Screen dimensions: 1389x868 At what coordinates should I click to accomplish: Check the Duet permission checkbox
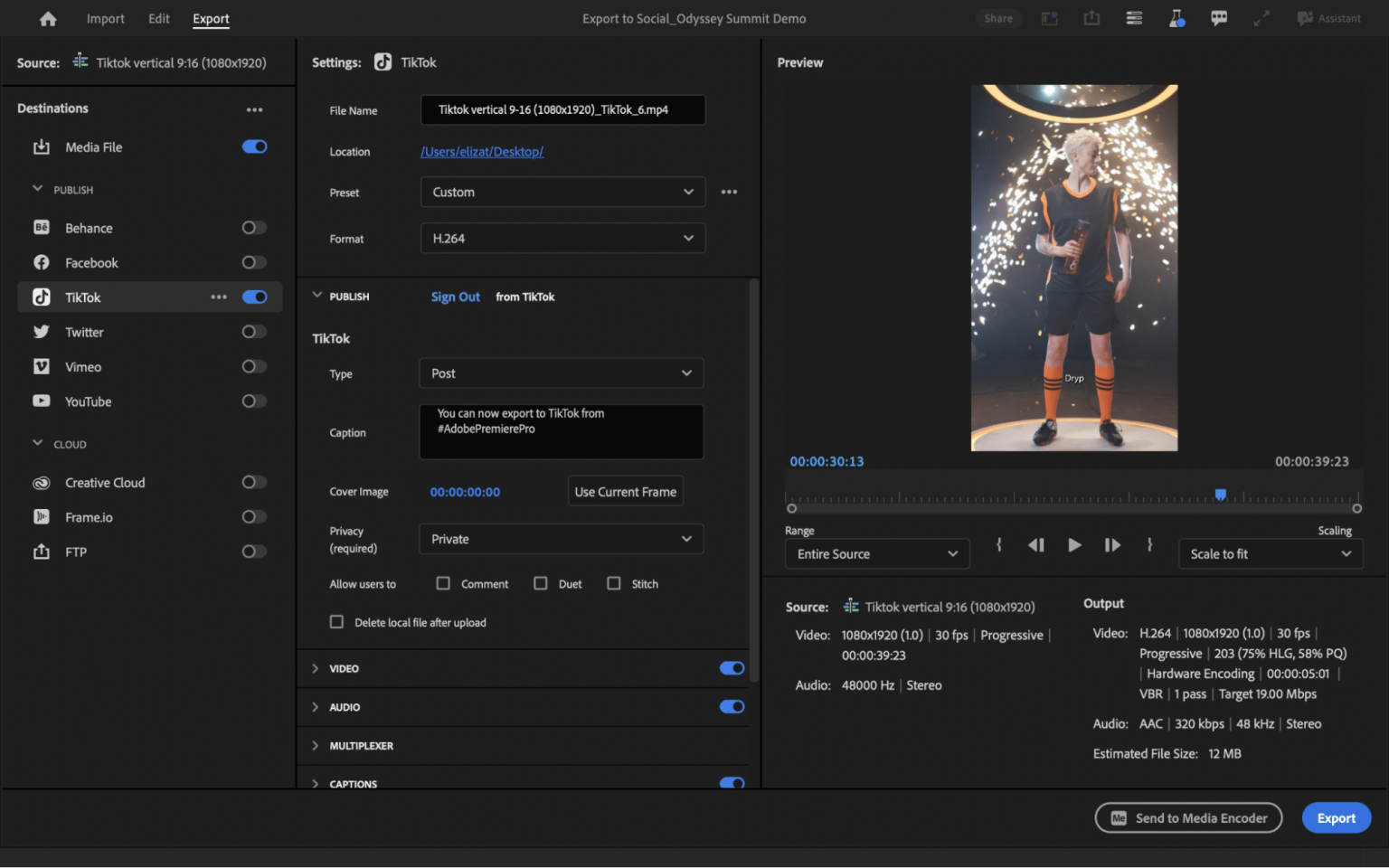[x=541, y=583]
